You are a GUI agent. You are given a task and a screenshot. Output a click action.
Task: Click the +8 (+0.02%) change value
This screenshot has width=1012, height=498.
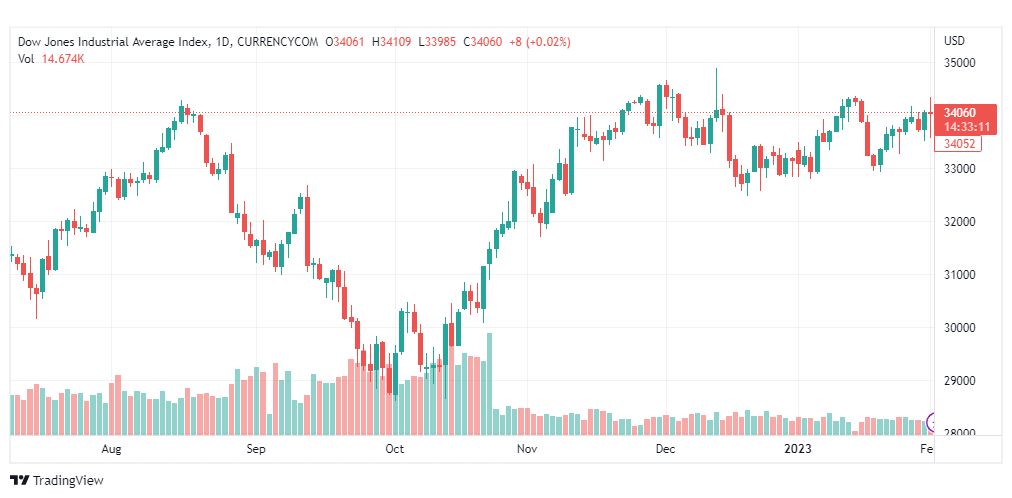pyautogui.click(x=540, y=42)
